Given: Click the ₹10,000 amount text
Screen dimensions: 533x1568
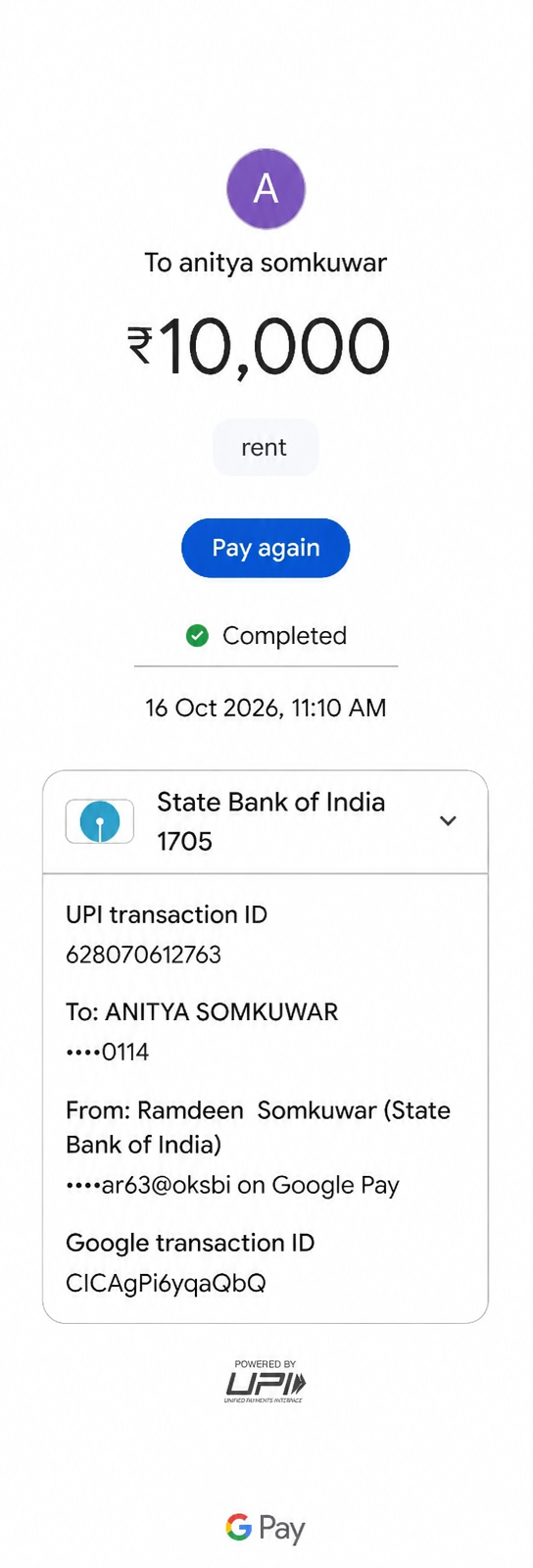Looking at the screenshot, I should pyautogui.click(x=259, y=346).
